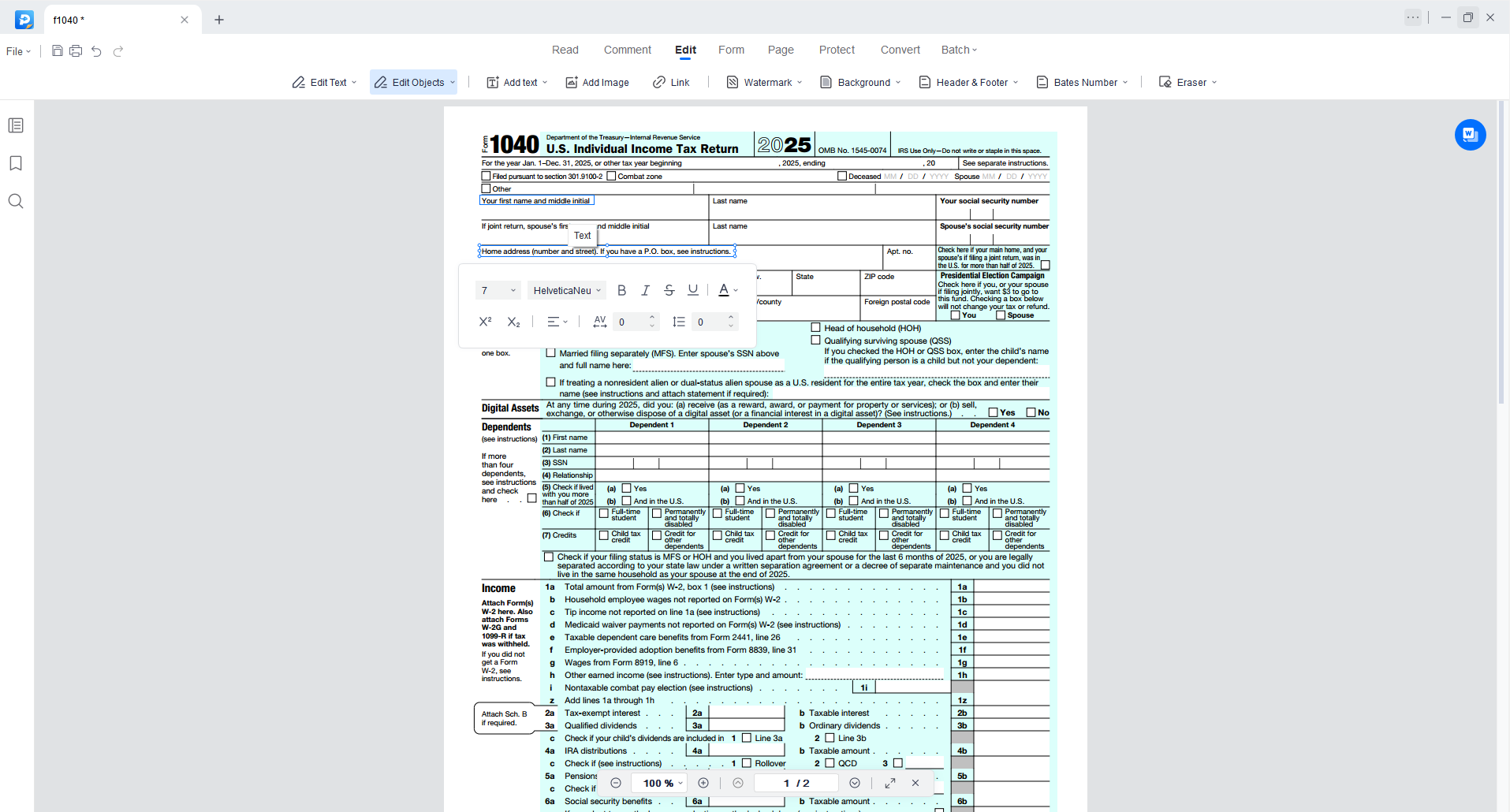The width and height of the screenshot is (1510, 812).
Task: Open the AI assistant
Action: click(x=1469, y=134)
